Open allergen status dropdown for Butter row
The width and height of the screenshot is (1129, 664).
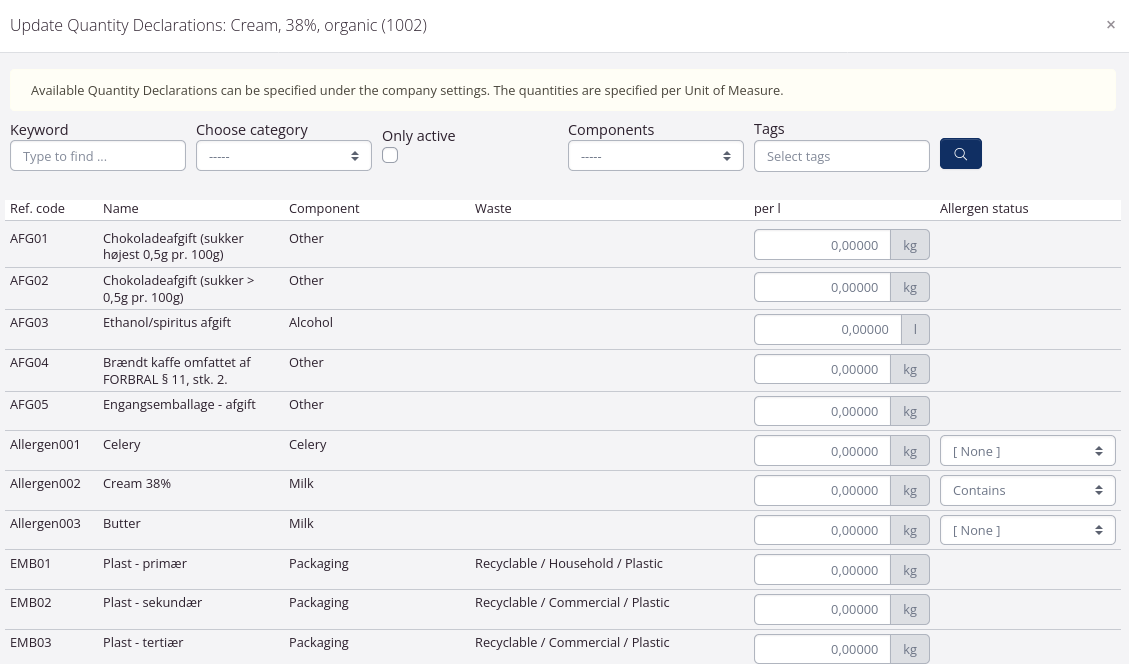click(1027, 530)
